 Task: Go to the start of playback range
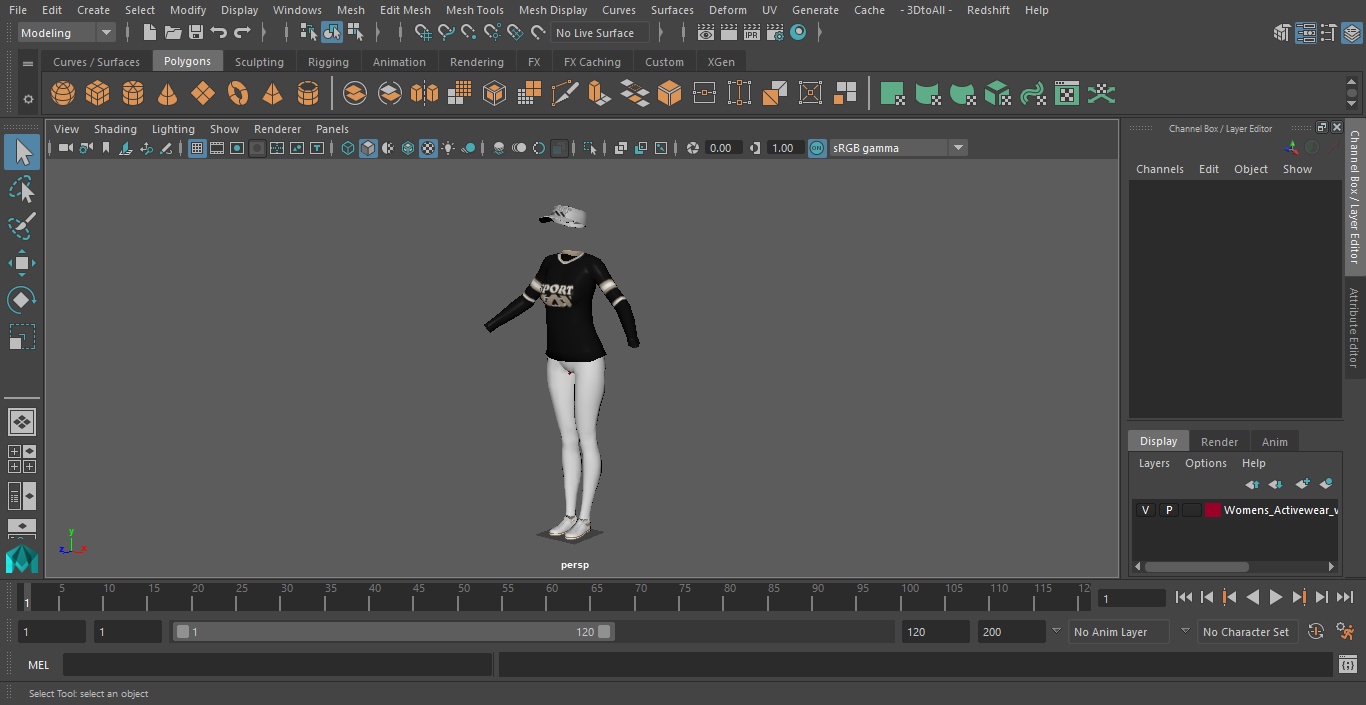click(x=1184, y=597)
